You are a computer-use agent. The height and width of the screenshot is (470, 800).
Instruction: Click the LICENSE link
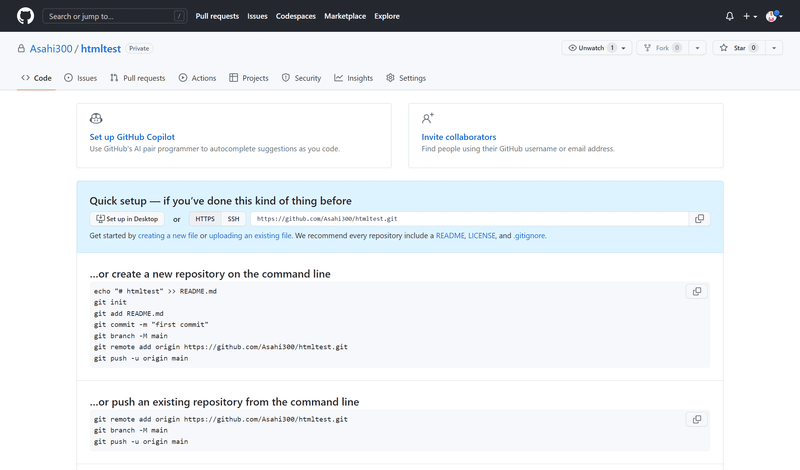point(482,236)
